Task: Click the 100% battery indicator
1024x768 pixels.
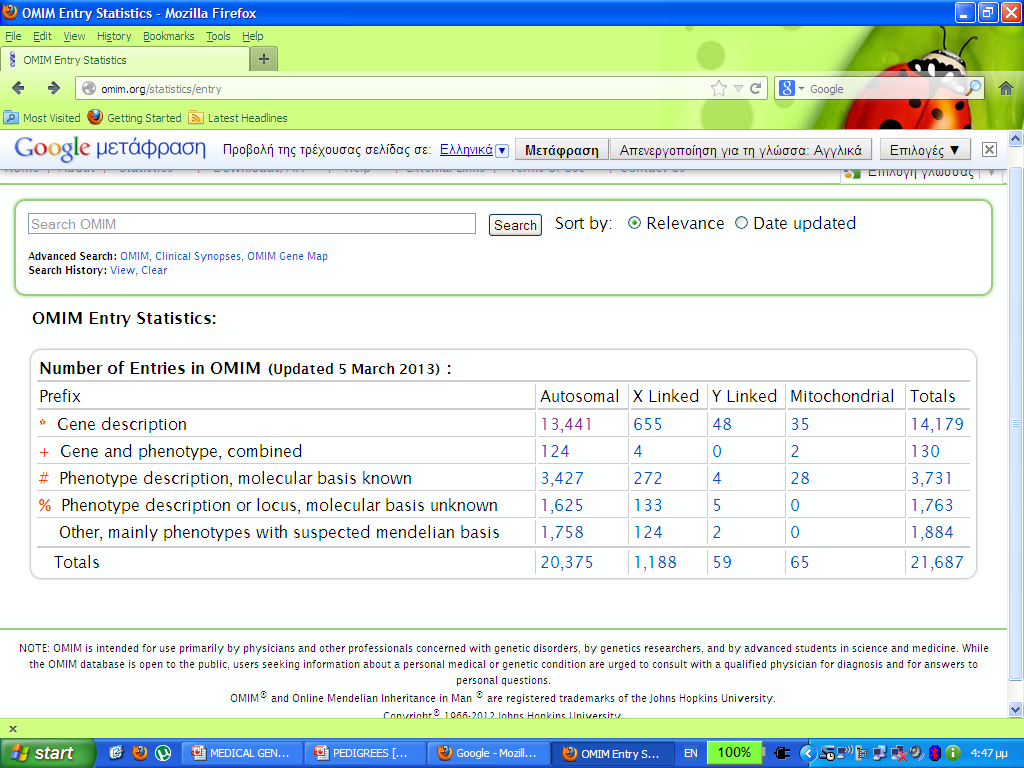Action: 734,752
